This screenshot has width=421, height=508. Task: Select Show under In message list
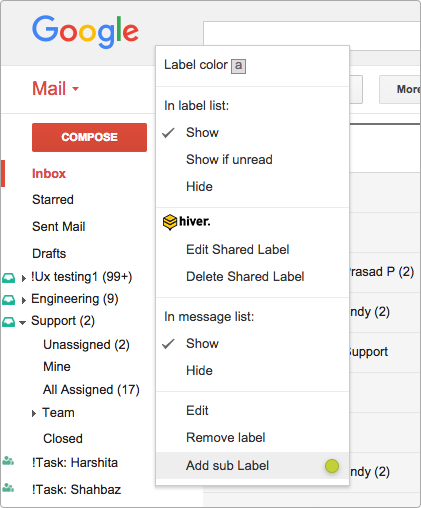202,344
